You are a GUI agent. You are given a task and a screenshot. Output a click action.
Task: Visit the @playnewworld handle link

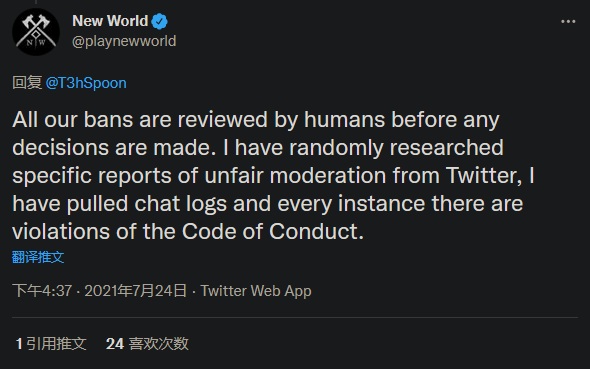[124, 41]
